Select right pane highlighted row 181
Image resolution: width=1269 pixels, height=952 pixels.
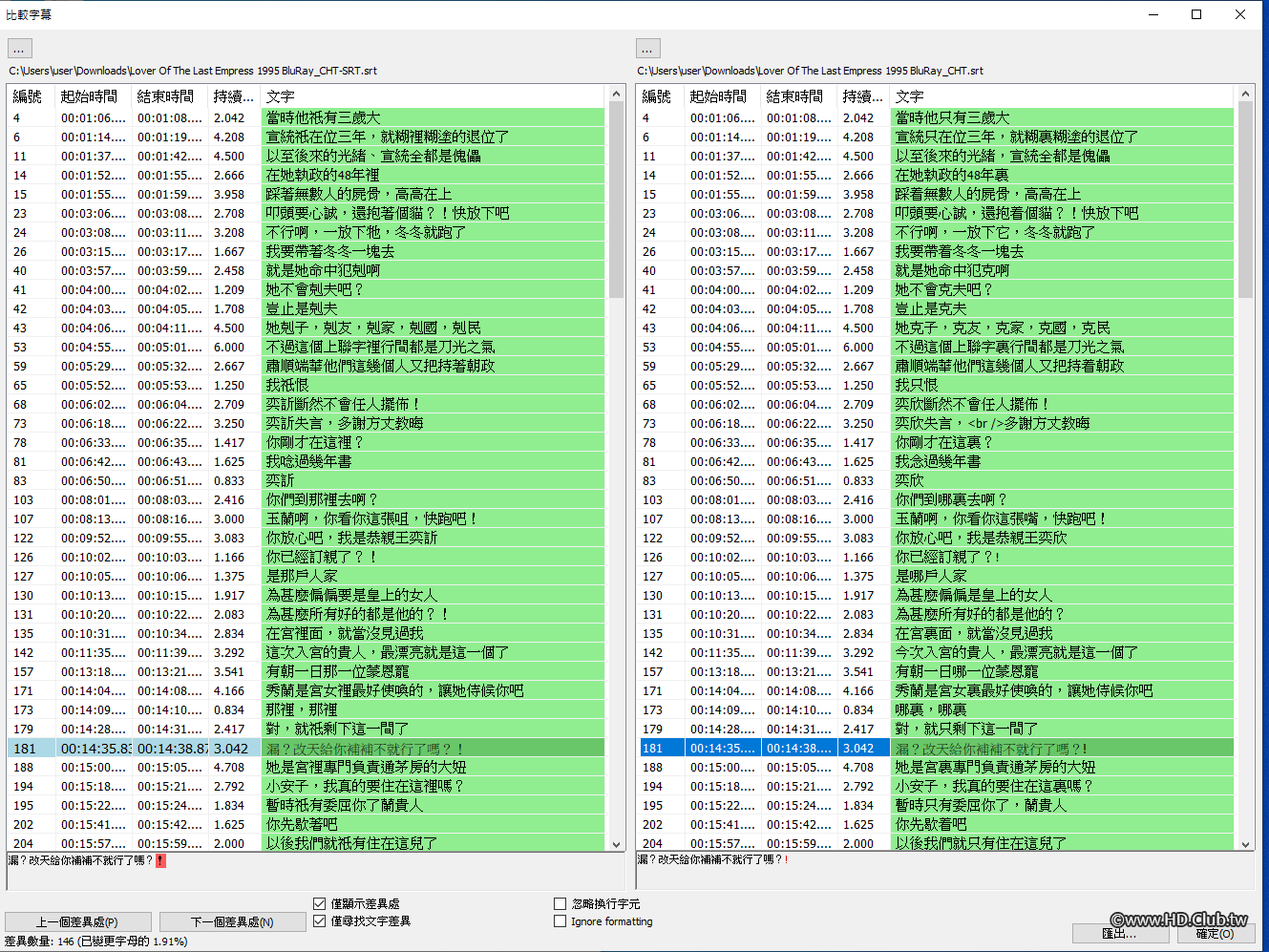936,749
